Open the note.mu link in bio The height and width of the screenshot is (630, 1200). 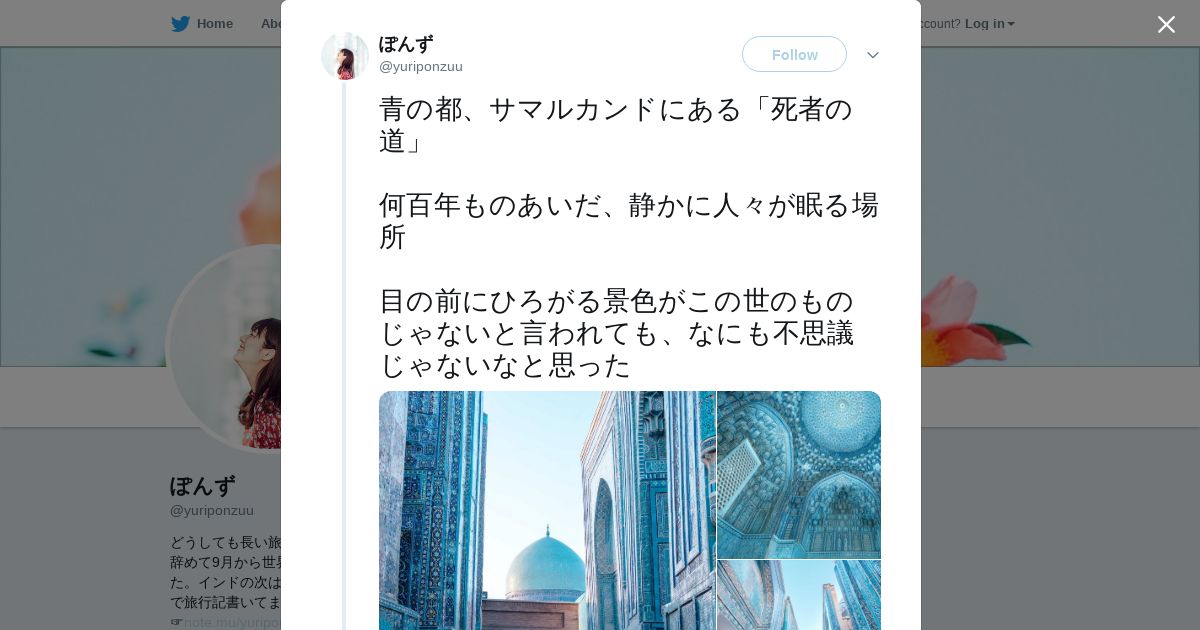(x=232, y=622)
